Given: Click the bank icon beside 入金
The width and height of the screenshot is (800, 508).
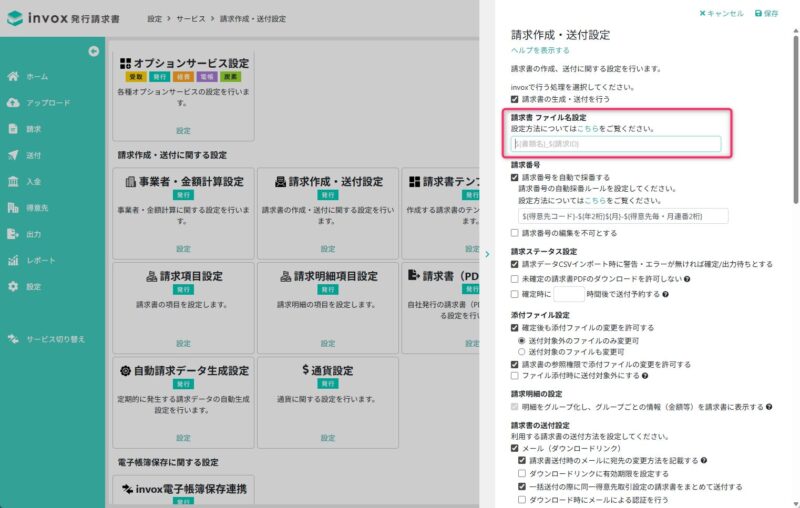Looking at the screenshot, I should (x=13, y=182).
